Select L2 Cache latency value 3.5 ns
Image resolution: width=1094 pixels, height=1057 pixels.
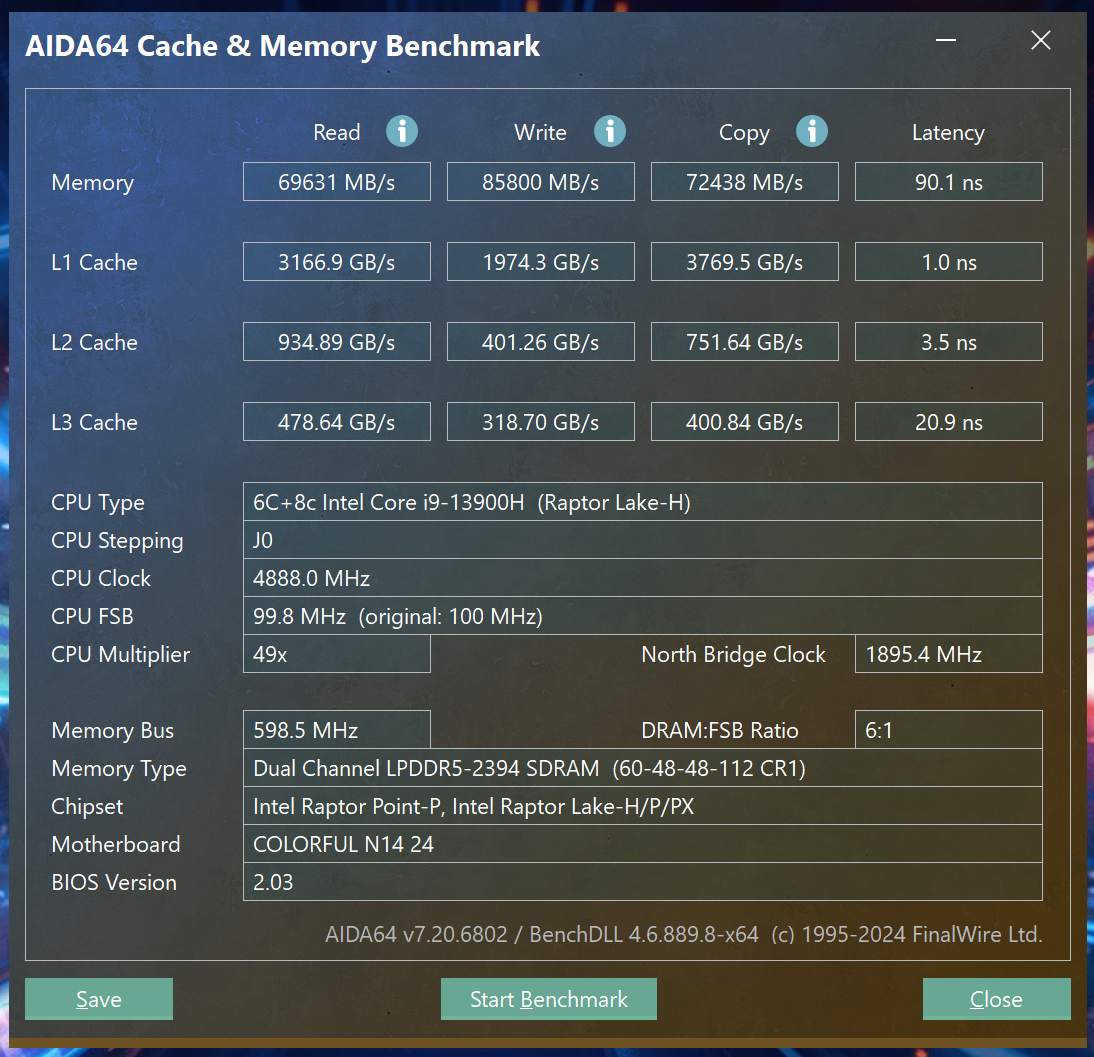click(x=949, y=342)
